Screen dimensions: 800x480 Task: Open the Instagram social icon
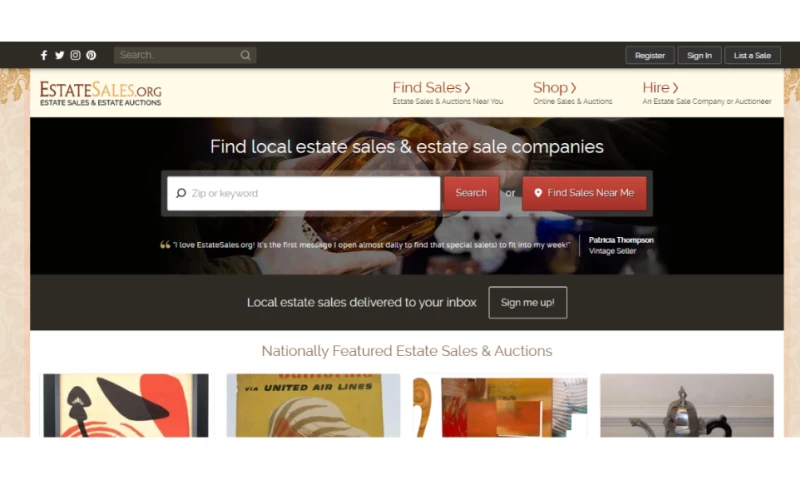pos(75,55)
